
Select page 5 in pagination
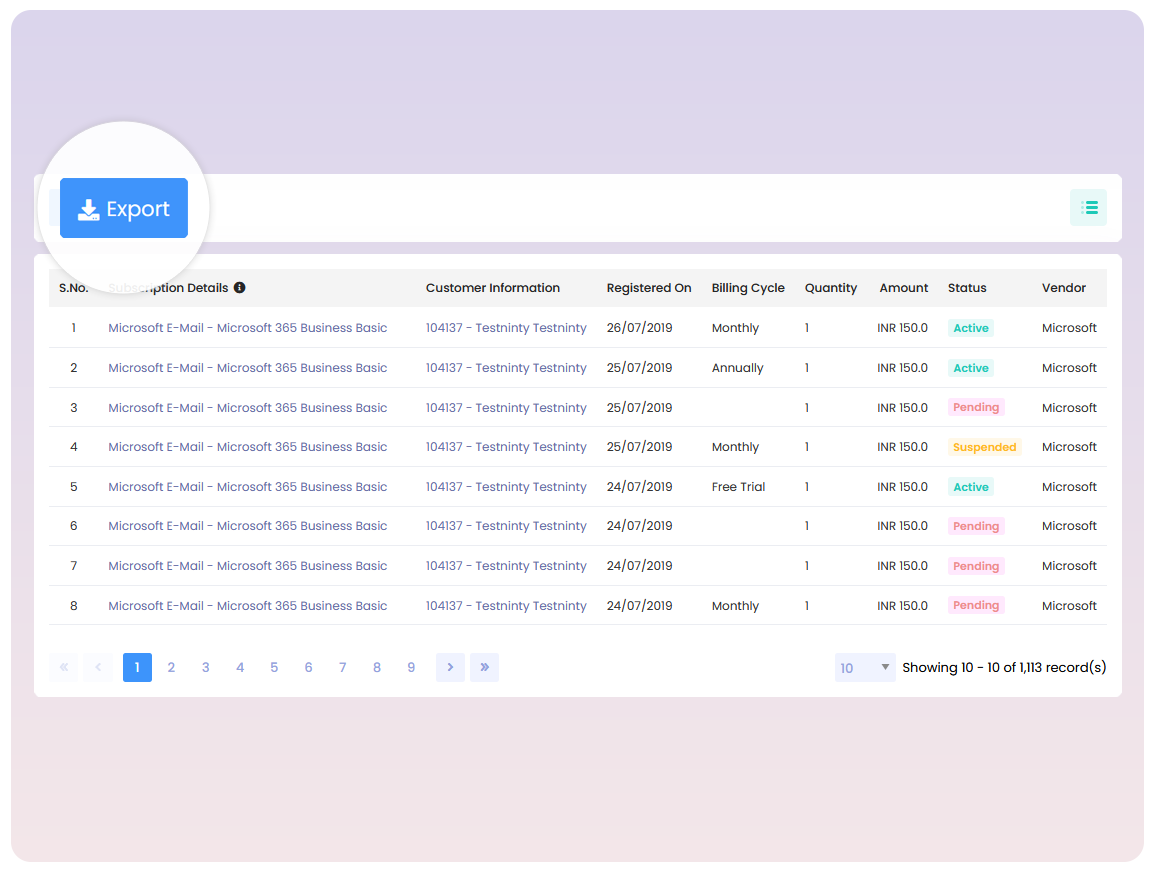pos(274,667)
